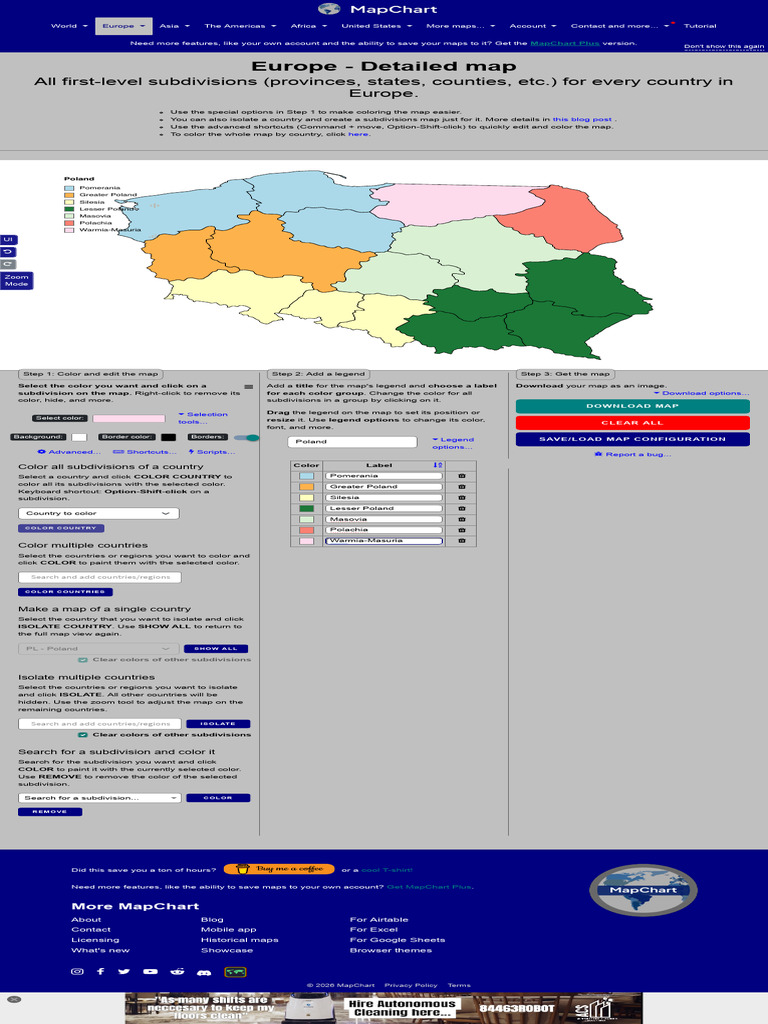768x1024 pixels.
Task: Open MapChart Reddit icon in footer
Action: pos(177,971)
